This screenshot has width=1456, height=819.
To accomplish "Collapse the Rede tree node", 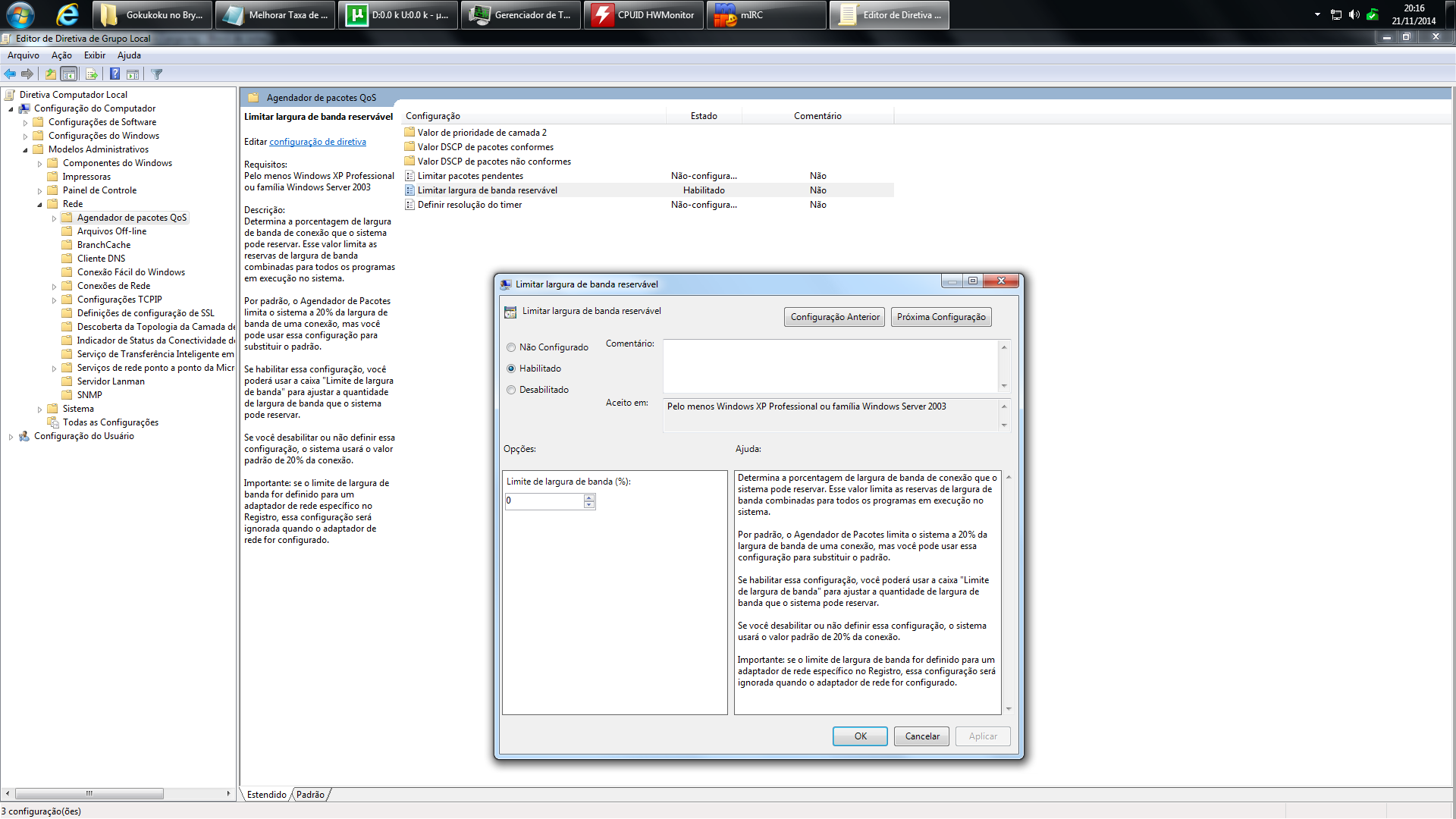I will (39, 205).
